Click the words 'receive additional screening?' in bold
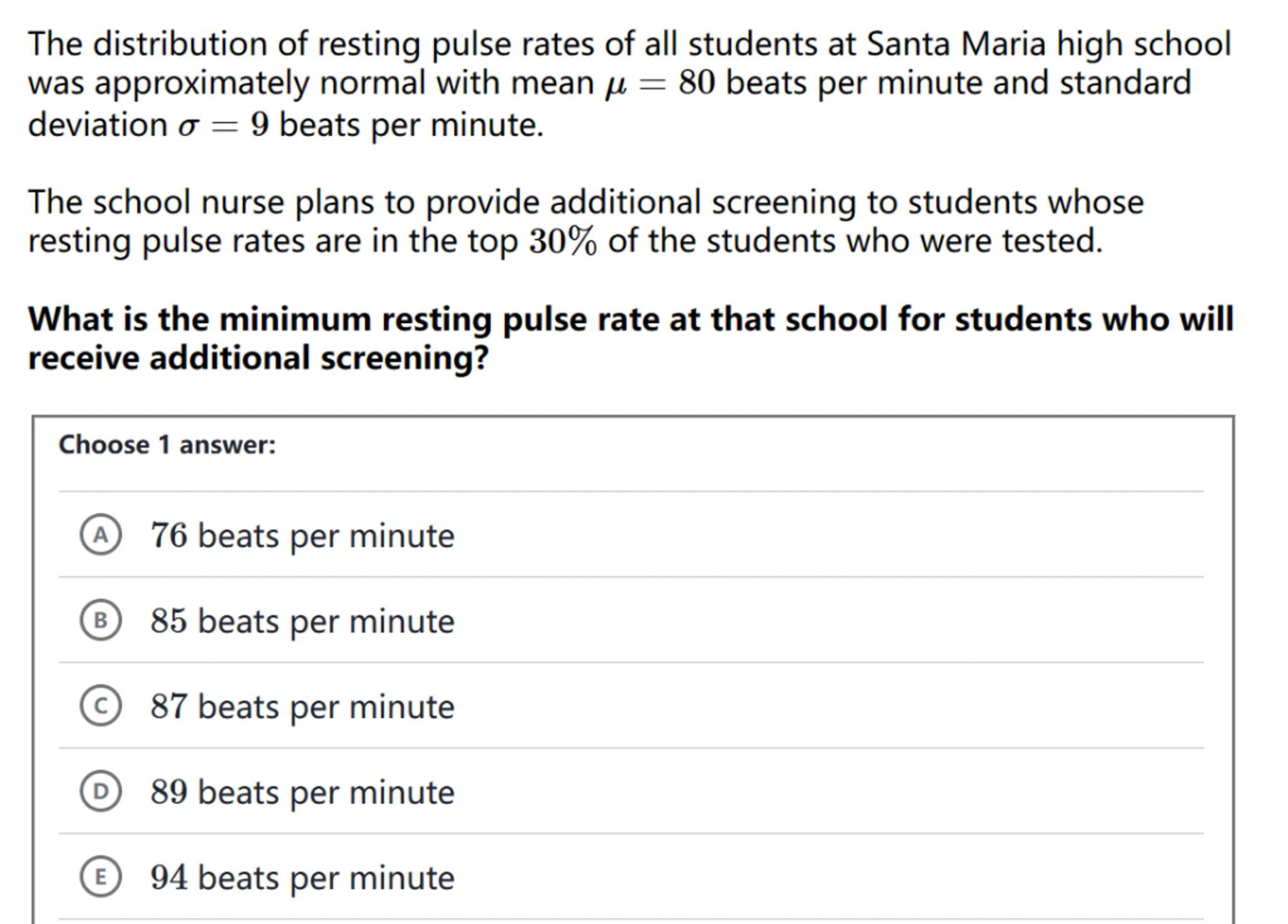Screen dimensions: 1288x924 click(258, 358)
